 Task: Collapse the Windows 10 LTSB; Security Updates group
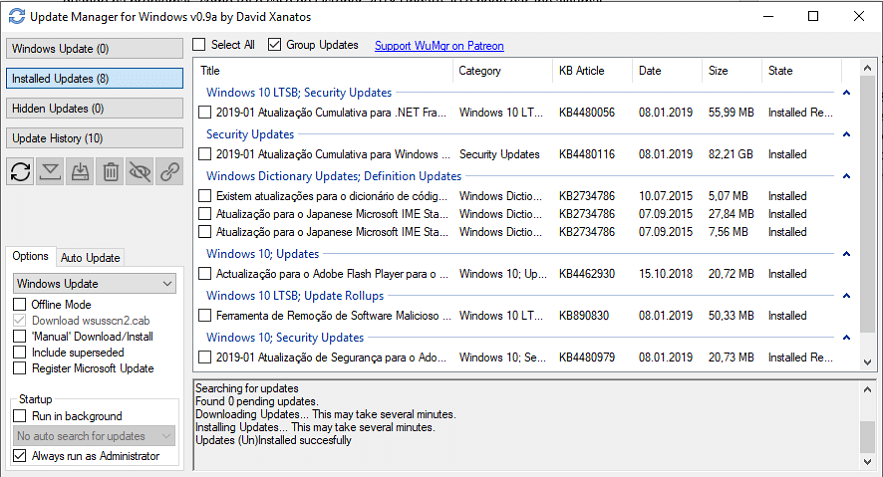[x=846, y=92]
